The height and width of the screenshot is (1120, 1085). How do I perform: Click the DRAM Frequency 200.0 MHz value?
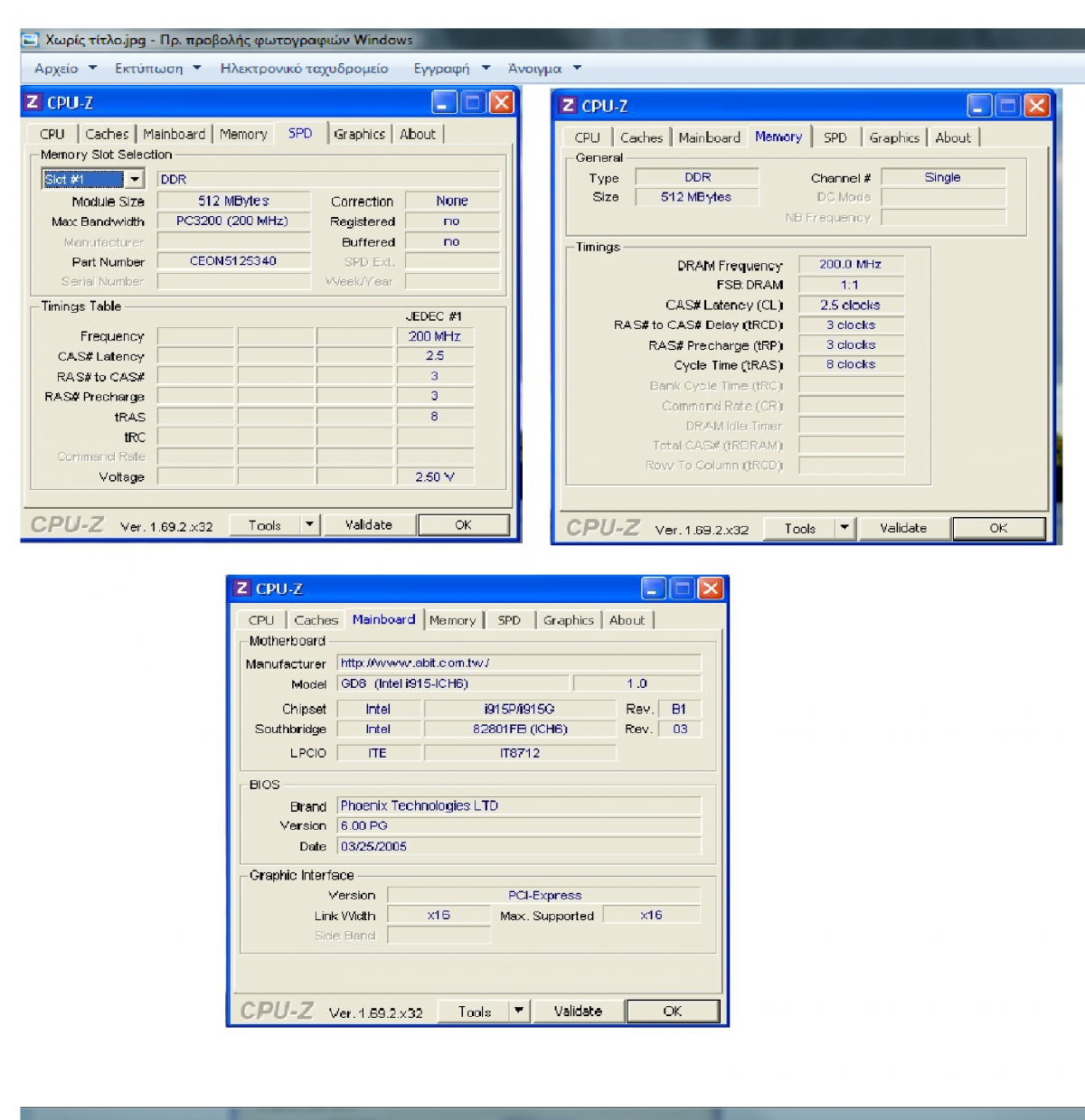point(851,264)
